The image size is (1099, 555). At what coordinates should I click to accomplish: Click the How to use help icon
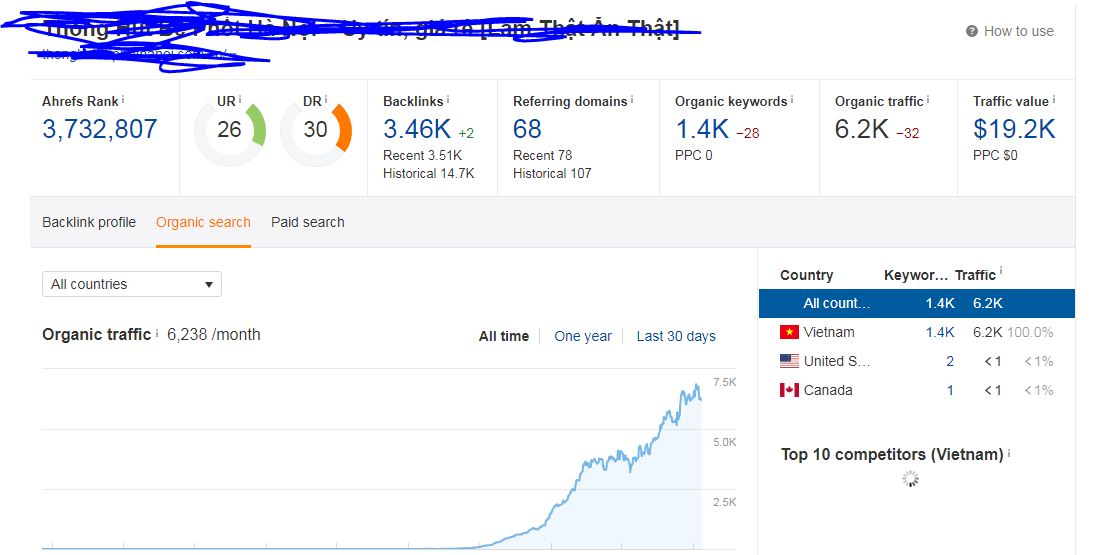click(x=971, y=31)
